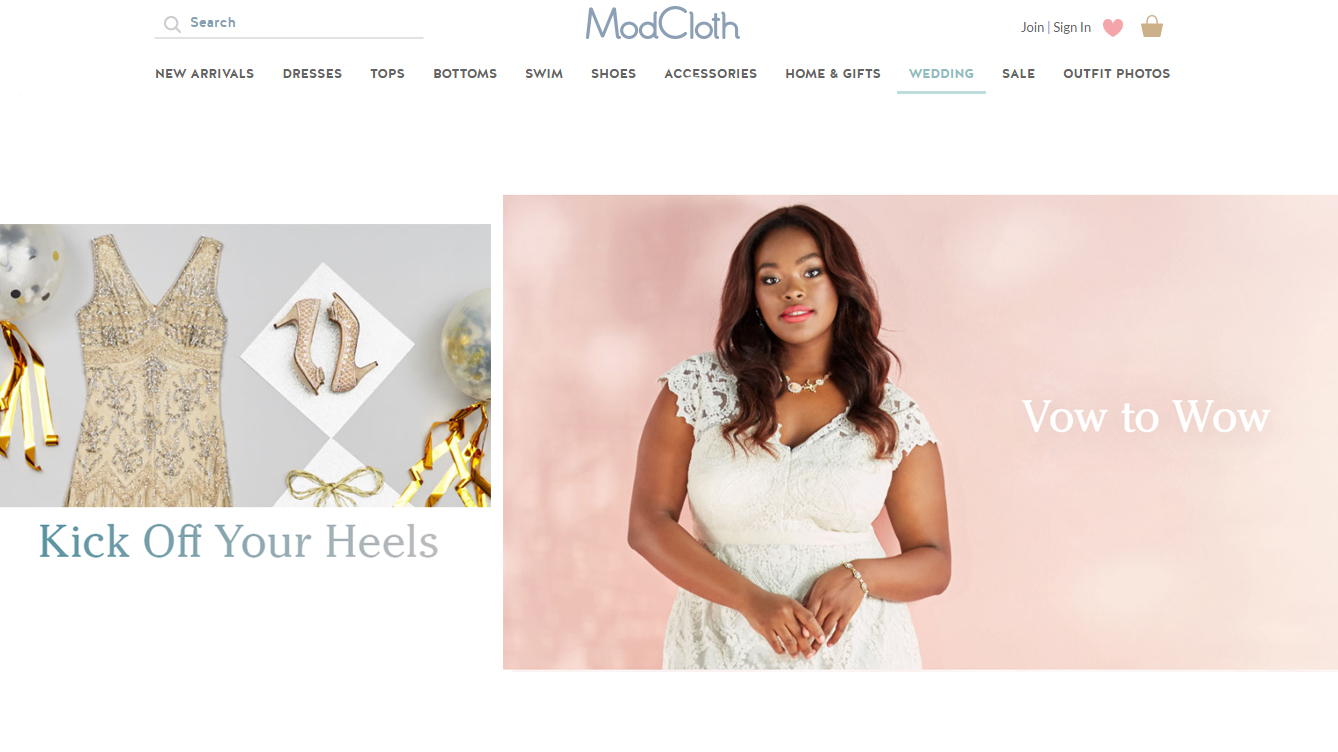
Task: Click the Join link
Action: coord(1032,27)
